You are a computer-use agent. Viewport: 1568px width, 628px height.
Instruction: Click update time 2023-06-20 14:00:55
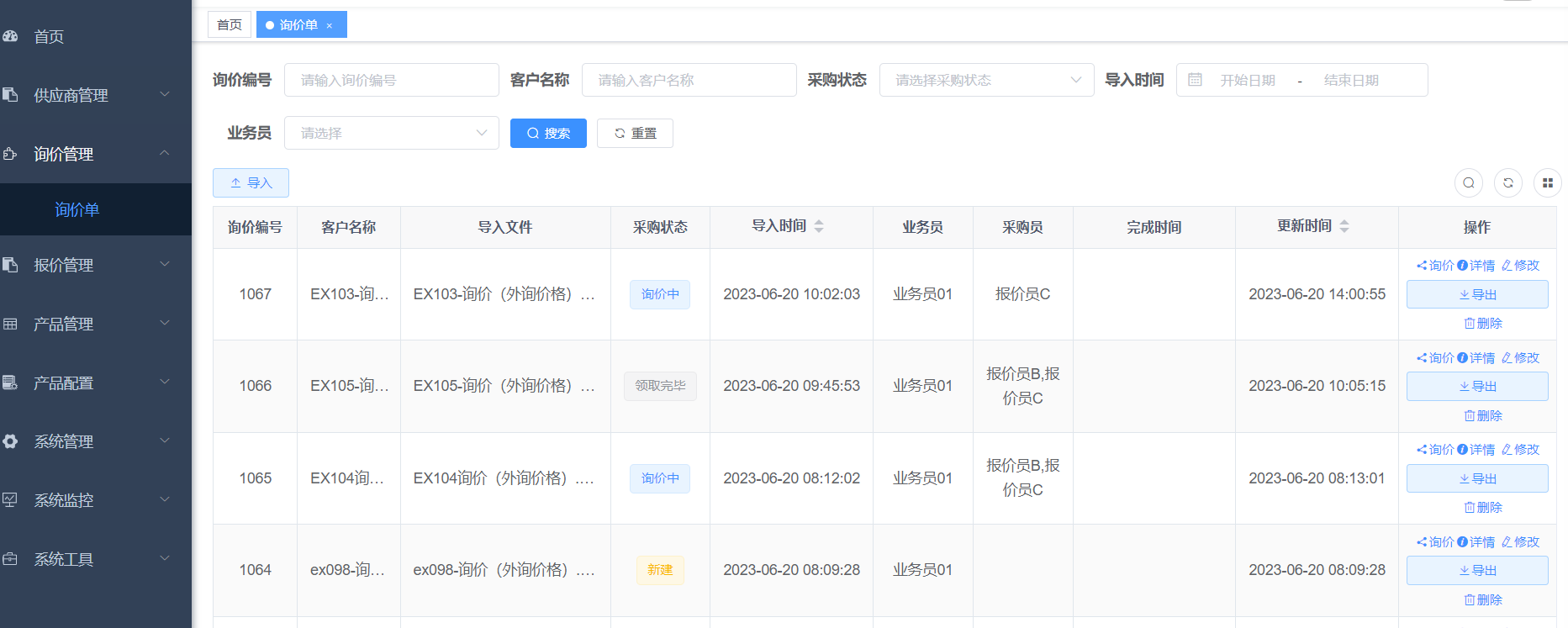(x=1317, y=294)
